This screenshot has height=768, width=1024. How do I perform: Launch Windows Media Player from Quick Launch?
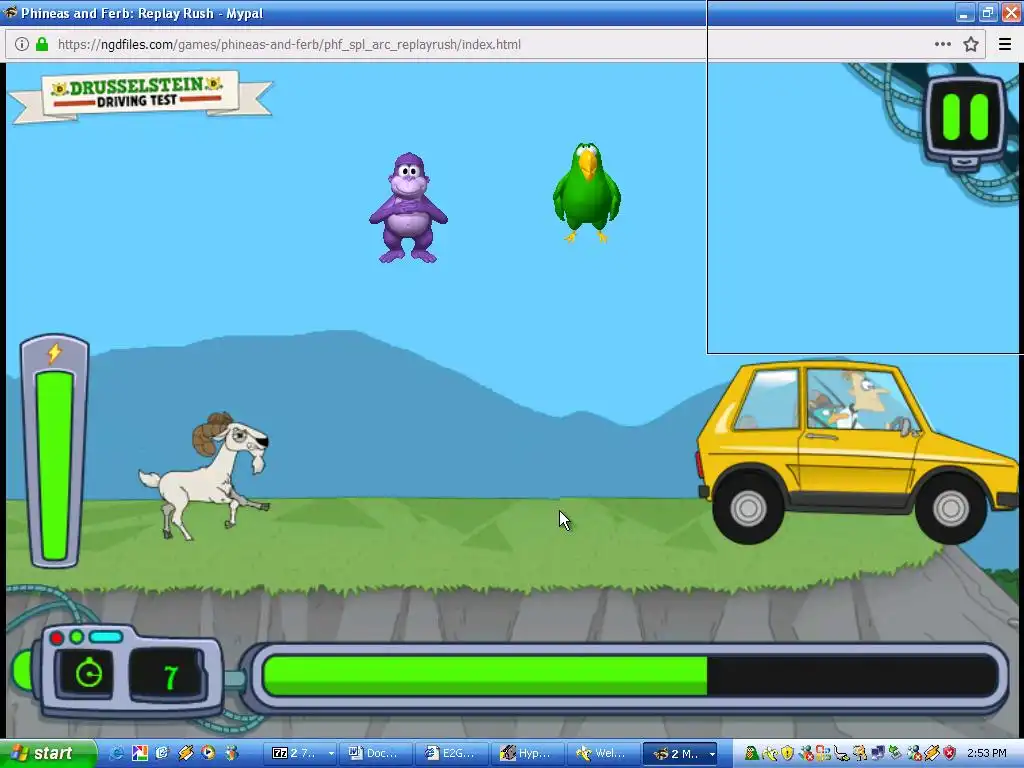click(208, 753)
